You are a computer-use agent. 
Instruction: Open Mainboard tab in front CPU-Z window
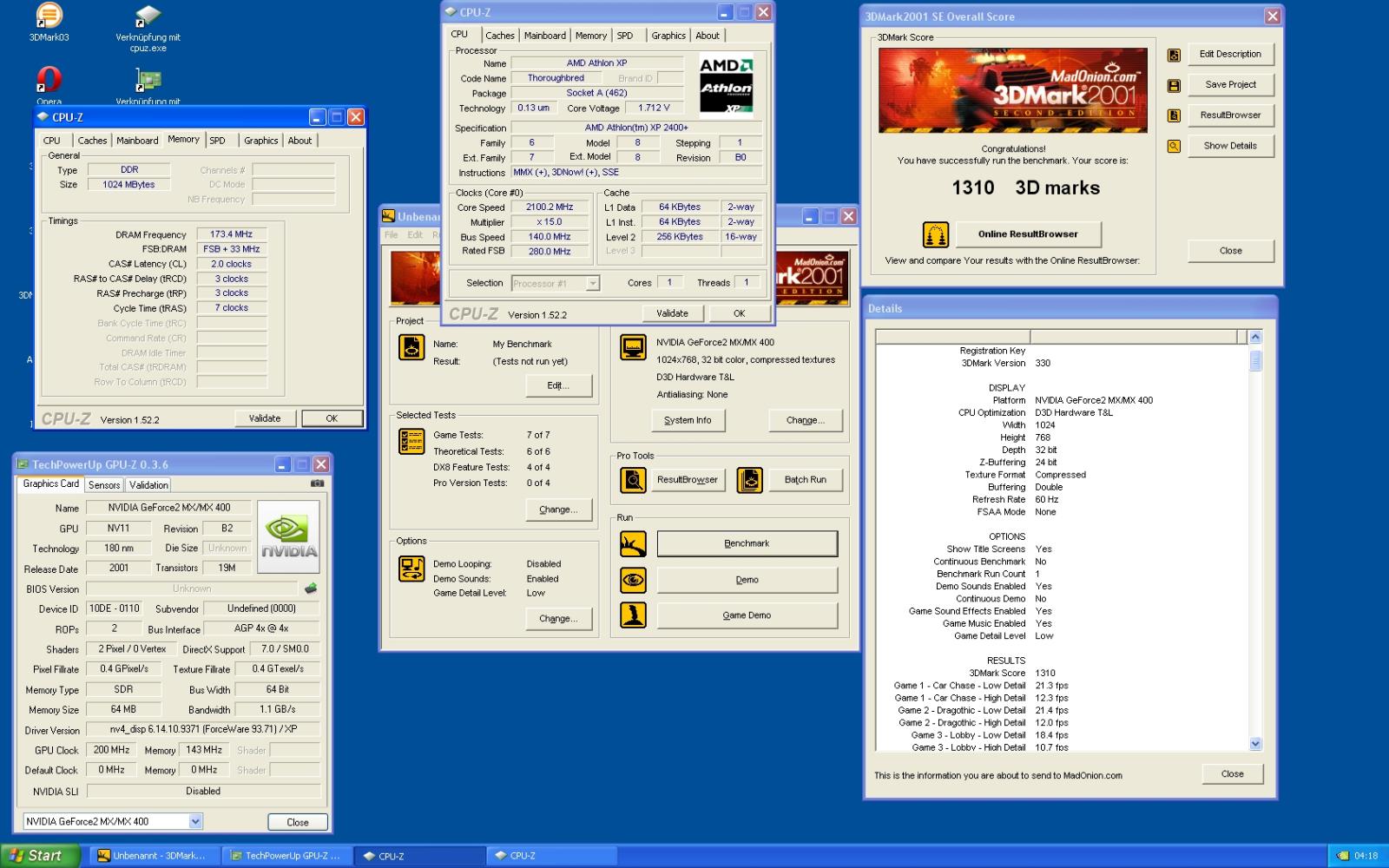[x=545, y=36]
